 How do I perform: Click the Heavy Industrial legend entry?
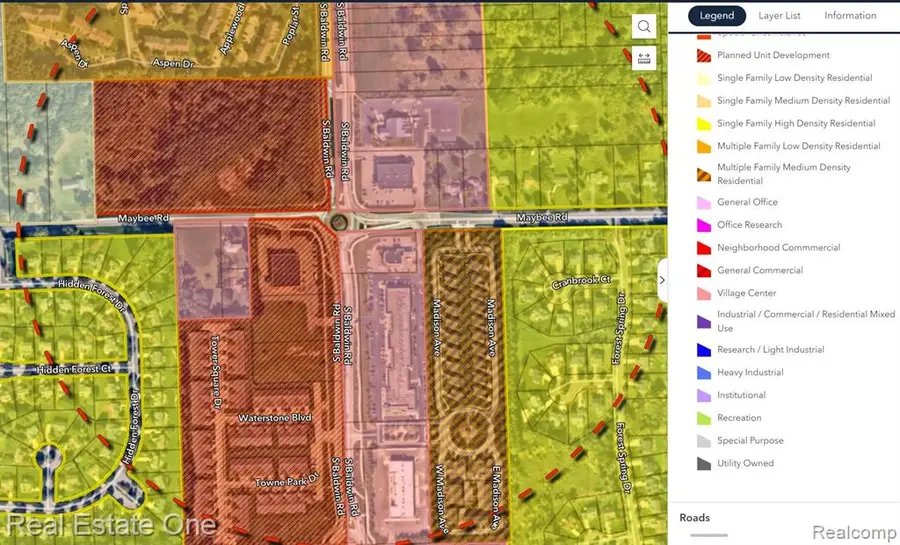point(750,372)
